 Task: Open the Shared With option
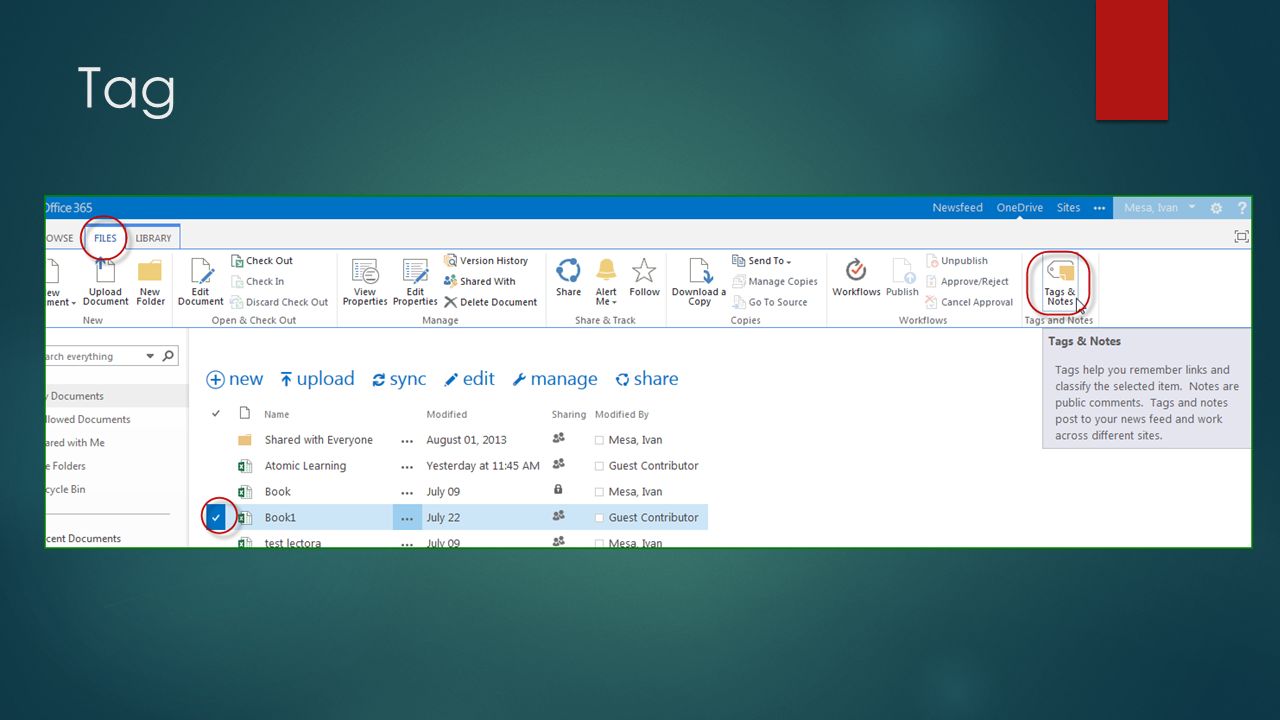pos(480,282)
